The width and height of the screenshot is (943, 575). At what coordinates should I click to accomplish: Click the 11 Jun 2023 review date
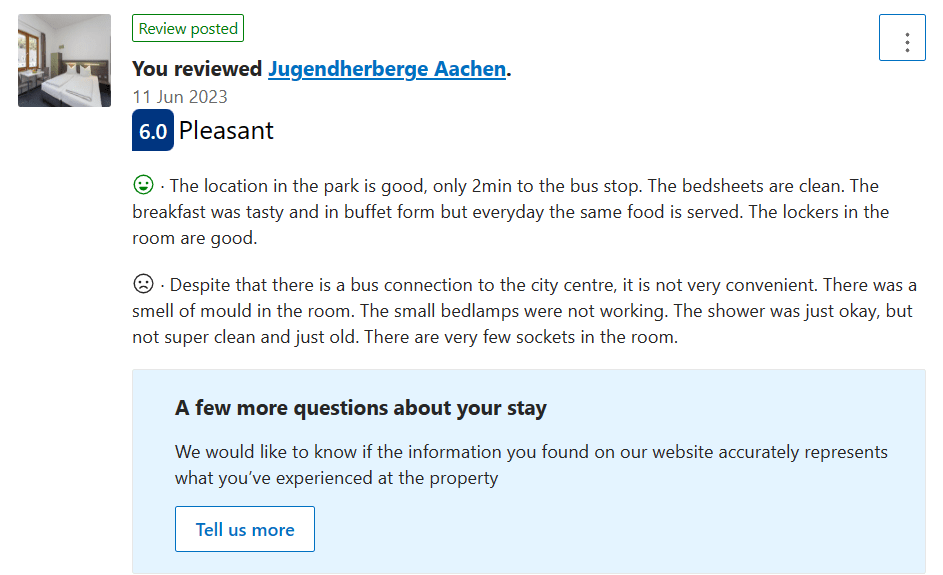coord(180,97)
